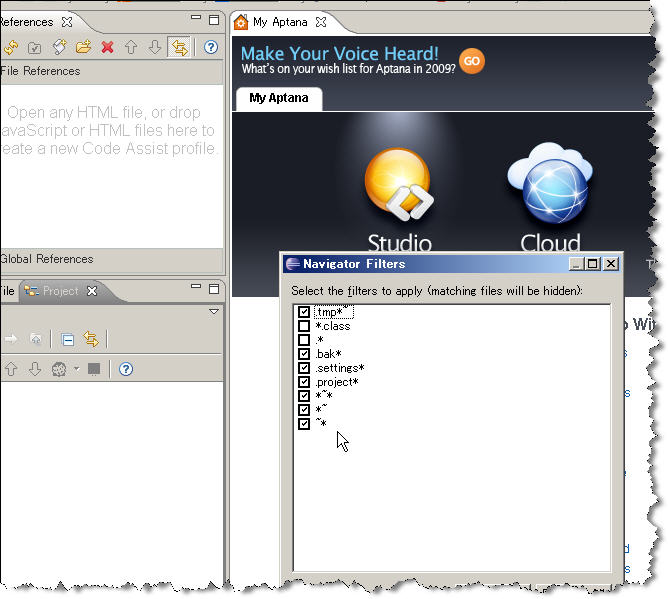Close the My Aptana editor tab
668x599 pixels.
(x=321, y=22)
